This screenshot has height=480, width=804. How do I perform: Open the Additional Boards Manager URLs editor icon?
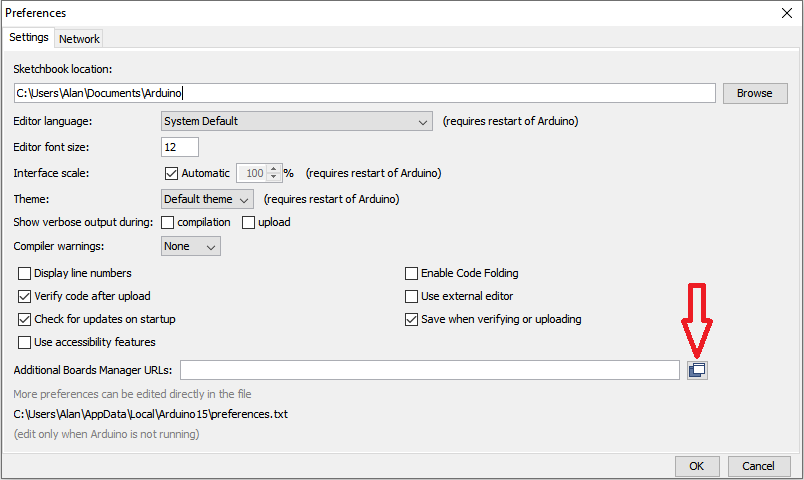[x=697, y=370]
